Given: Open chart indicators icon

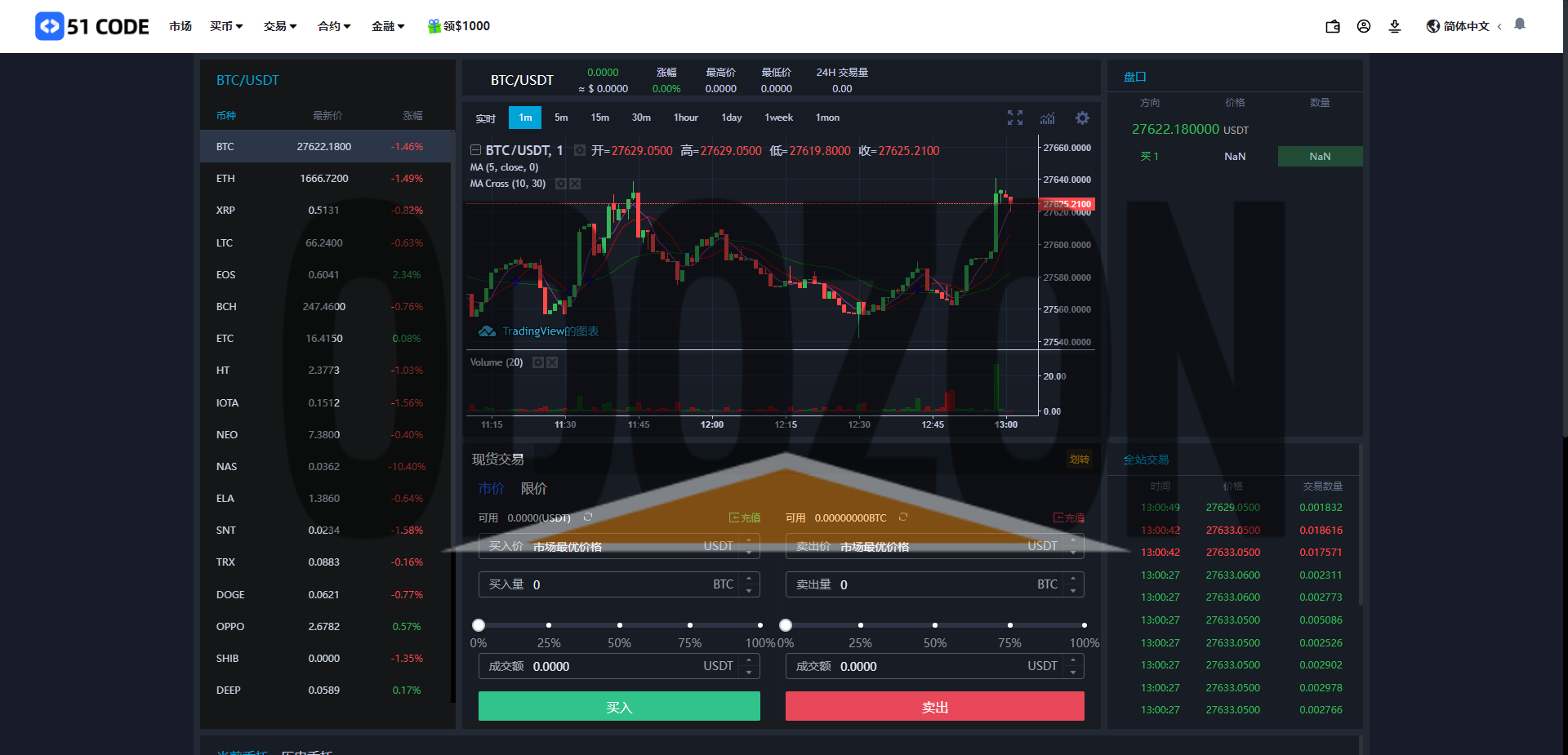Looking at the screenshot, I should coord(1048,118).
